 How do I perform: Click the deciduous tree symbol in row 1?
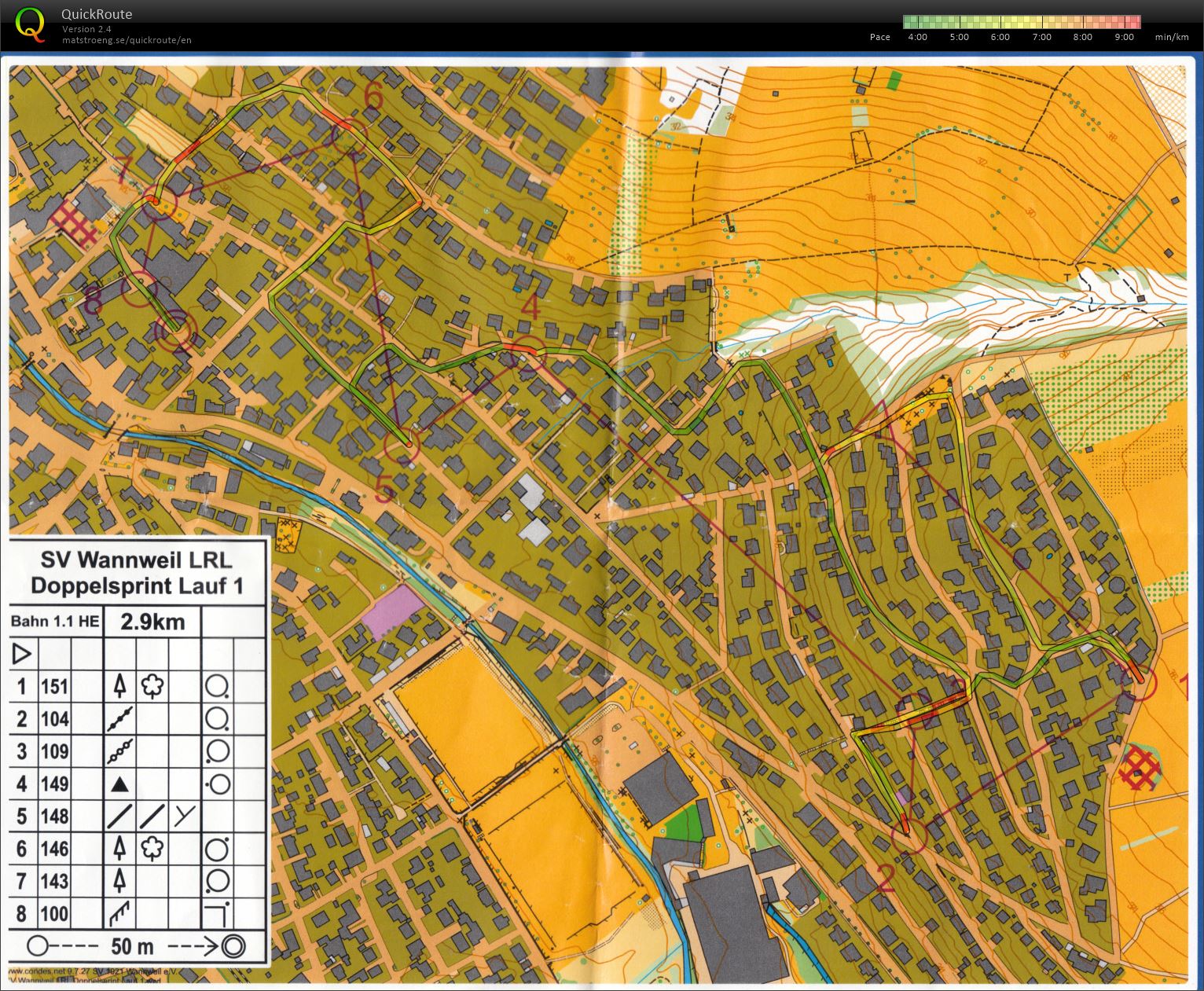152,686
